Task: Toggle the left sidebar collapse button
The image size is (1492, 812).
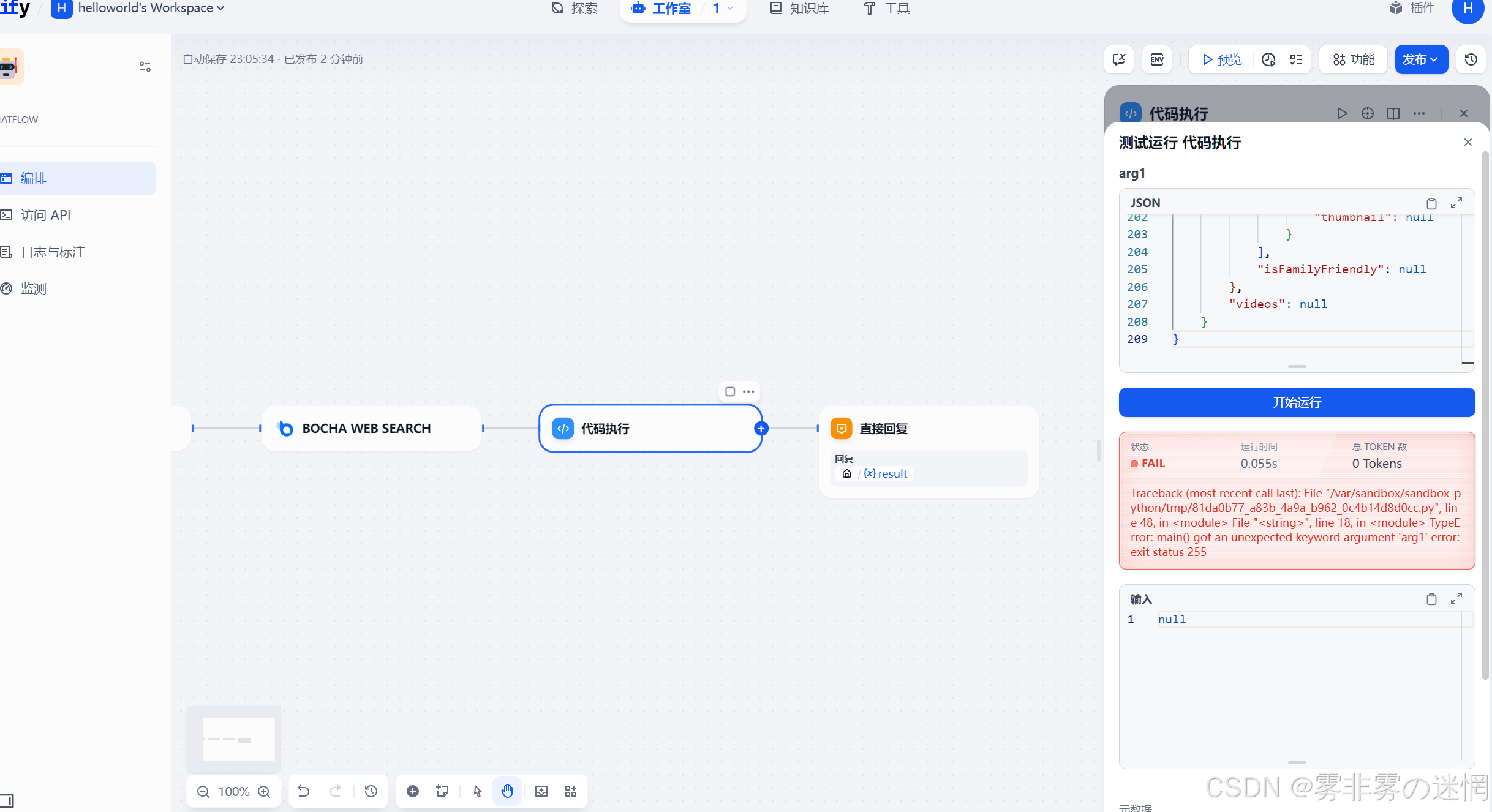Action: [7, 800]
